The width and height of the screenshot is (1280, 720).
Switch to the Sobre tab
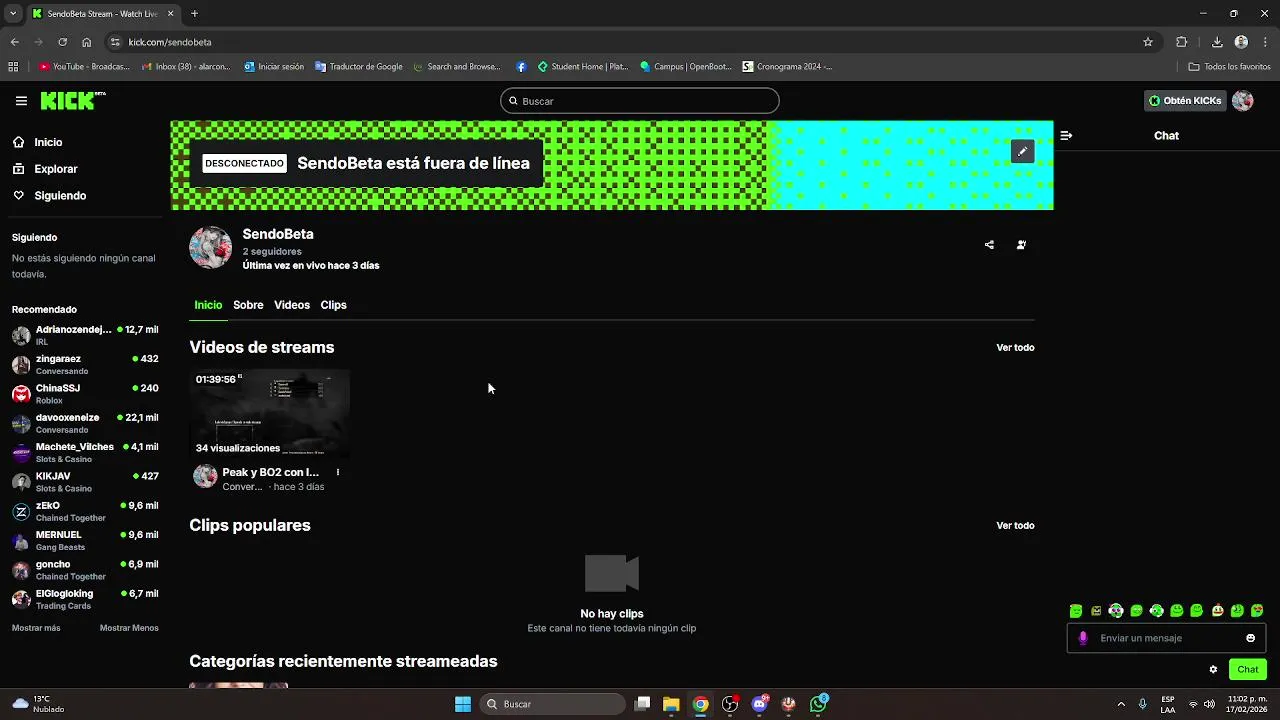248,305
